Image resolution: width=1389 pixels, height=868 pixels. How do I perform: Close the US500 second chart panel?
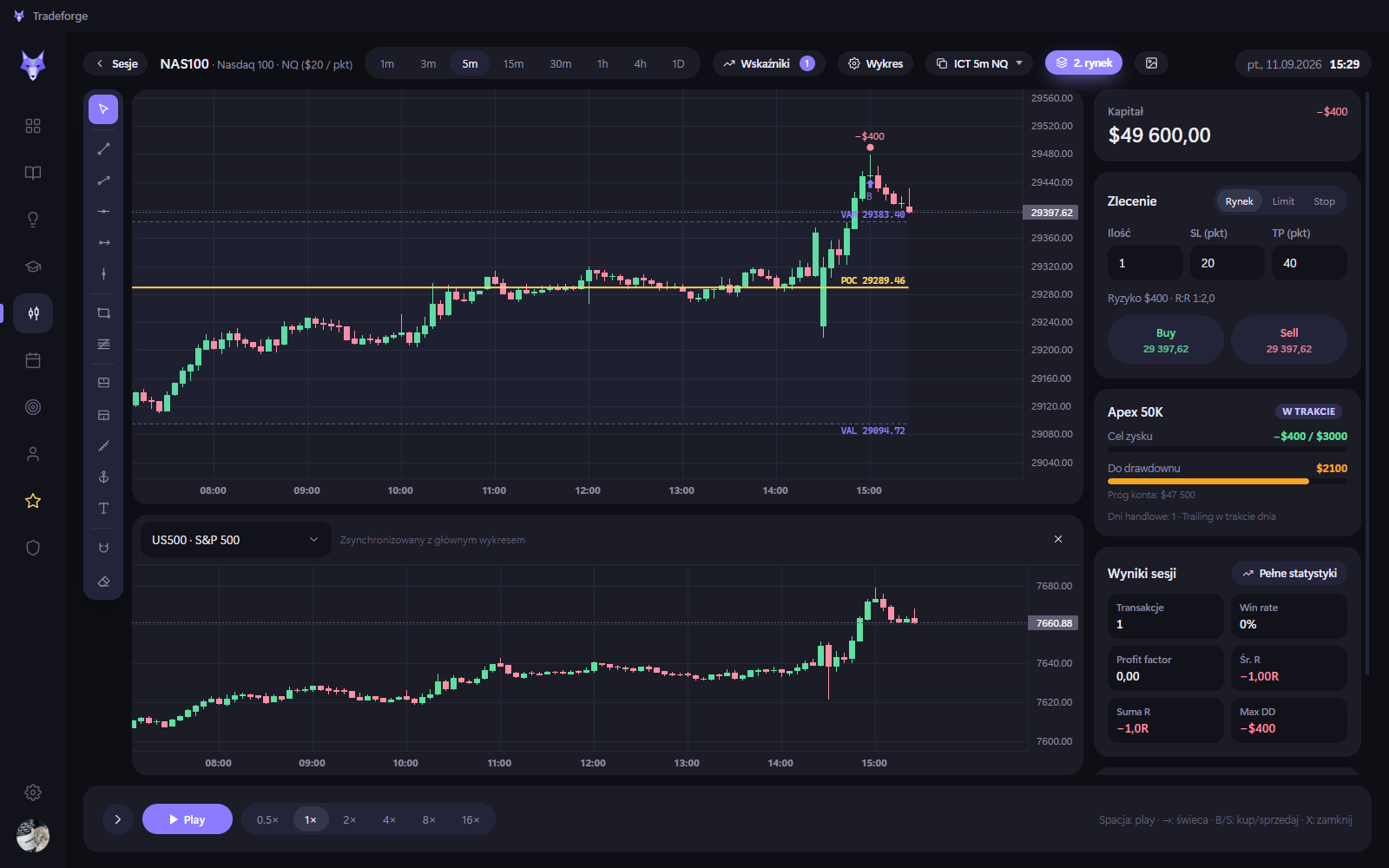(1058, 539)
